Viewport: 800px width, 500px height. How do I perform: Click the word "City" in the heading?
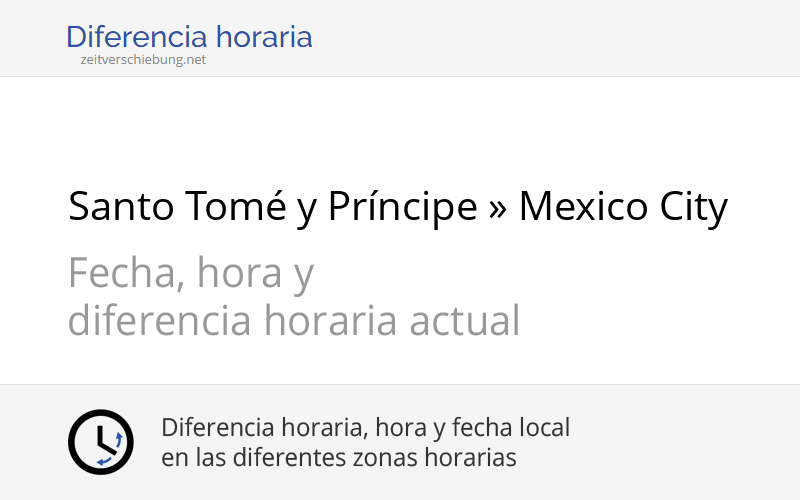pos(692,208)
